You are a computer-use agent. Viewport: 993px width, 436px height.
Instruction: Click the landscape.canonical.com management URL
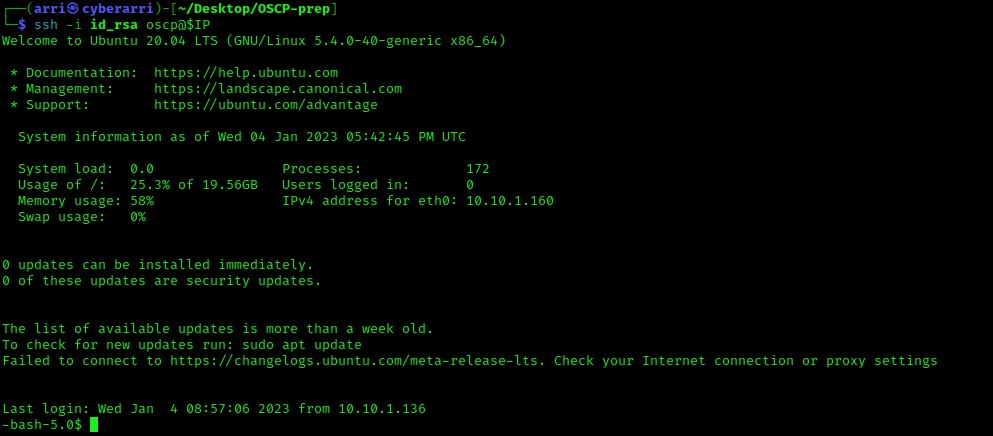(278, 89)
